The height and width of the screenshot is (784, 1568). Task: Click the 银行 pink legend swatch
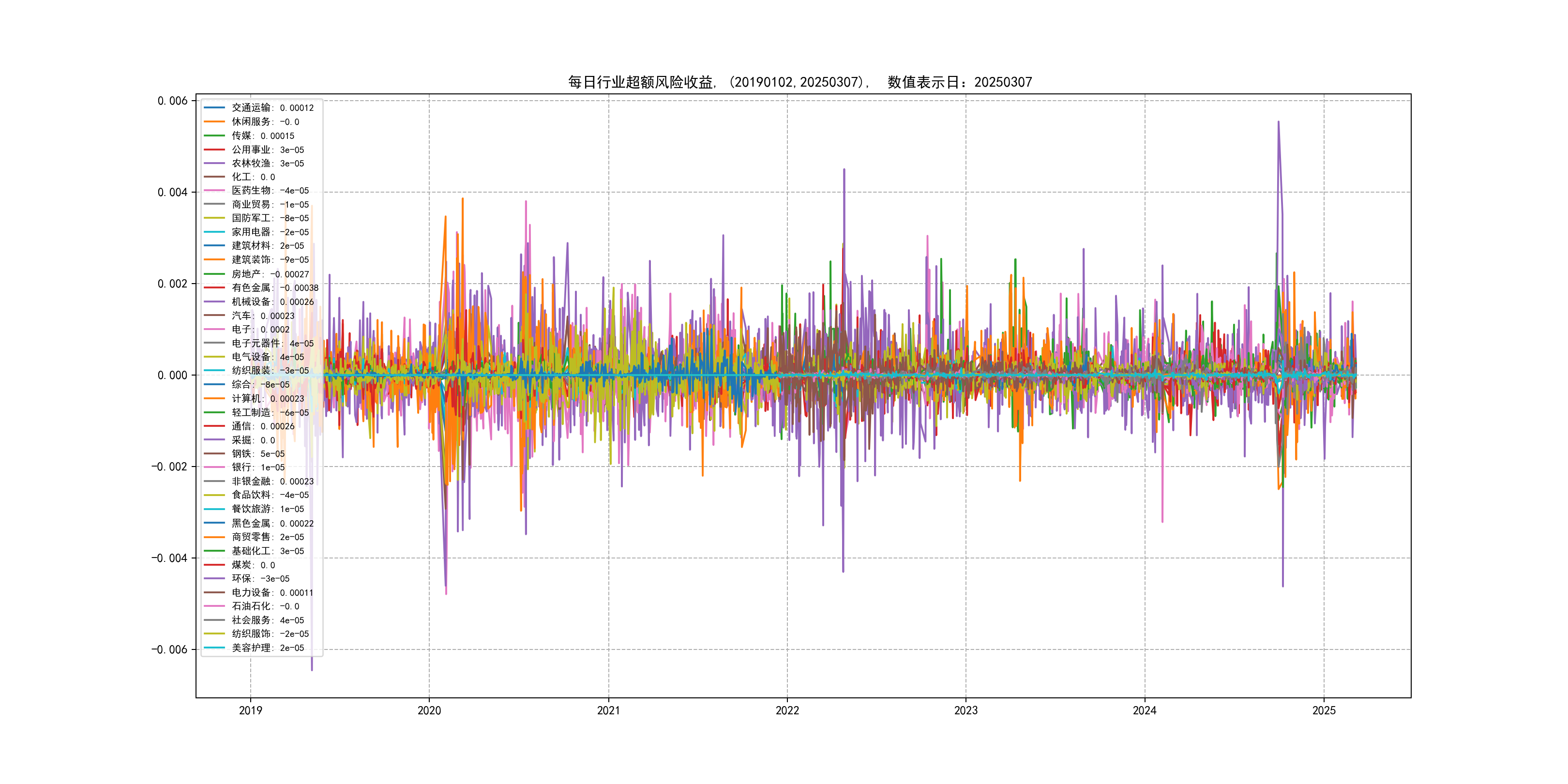214,467
